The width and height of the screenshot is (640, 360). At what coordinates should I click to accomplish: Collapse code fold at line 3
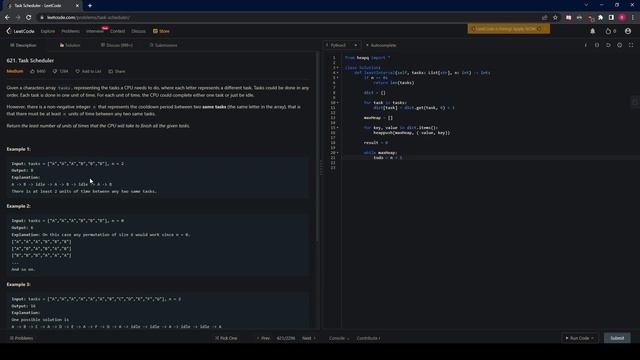[x=338, y=68]
